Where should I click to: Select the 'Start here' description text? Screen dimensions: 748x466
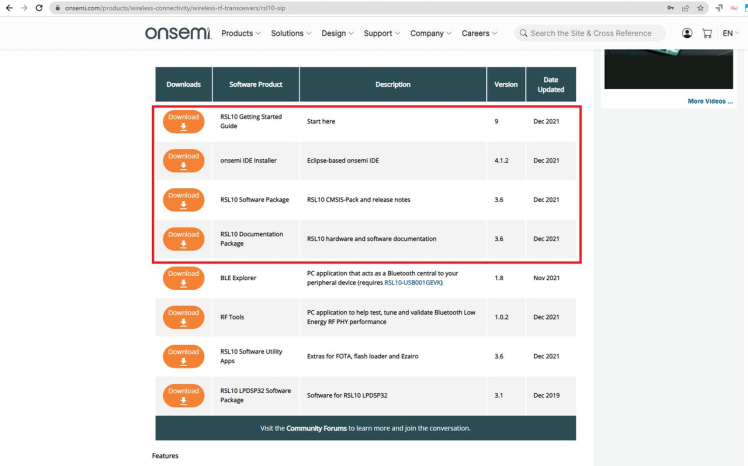tap(321, 122)
